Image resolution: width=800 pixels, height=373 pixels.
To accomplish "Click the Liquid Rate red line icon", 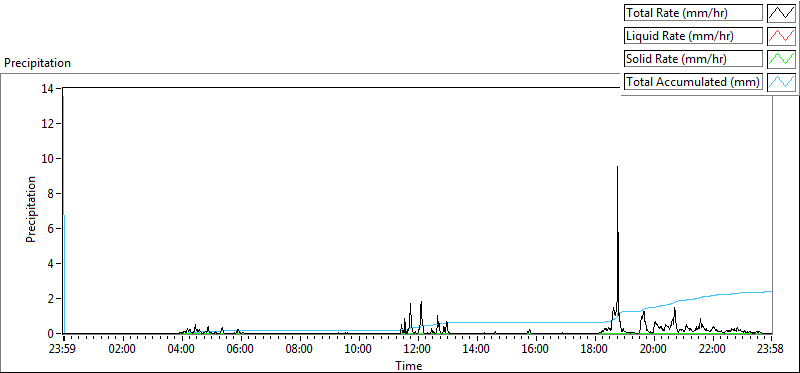I will click(x=781, y=36).
